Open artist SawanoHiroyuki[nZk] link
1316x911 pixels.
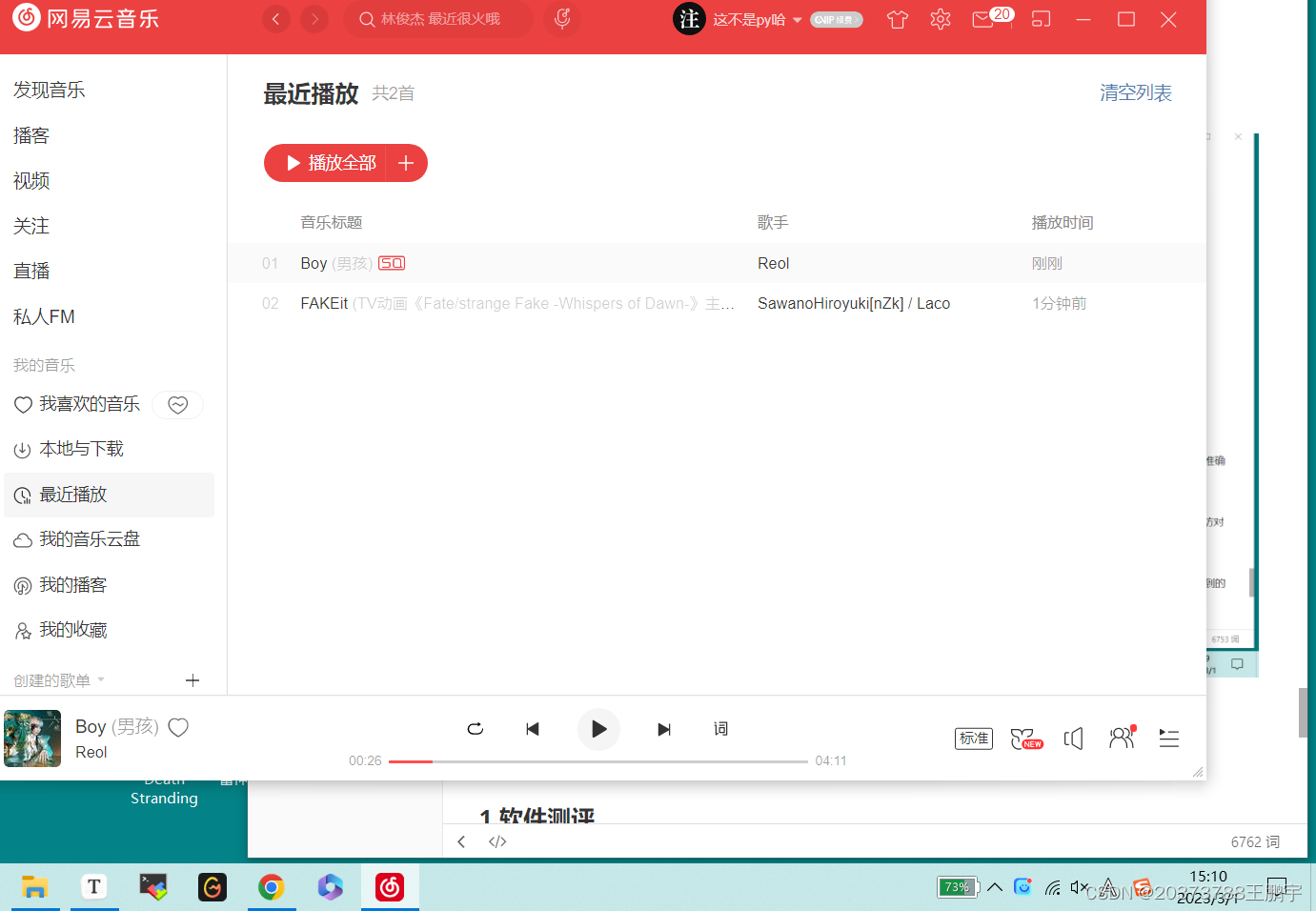[x=830, y=303]
